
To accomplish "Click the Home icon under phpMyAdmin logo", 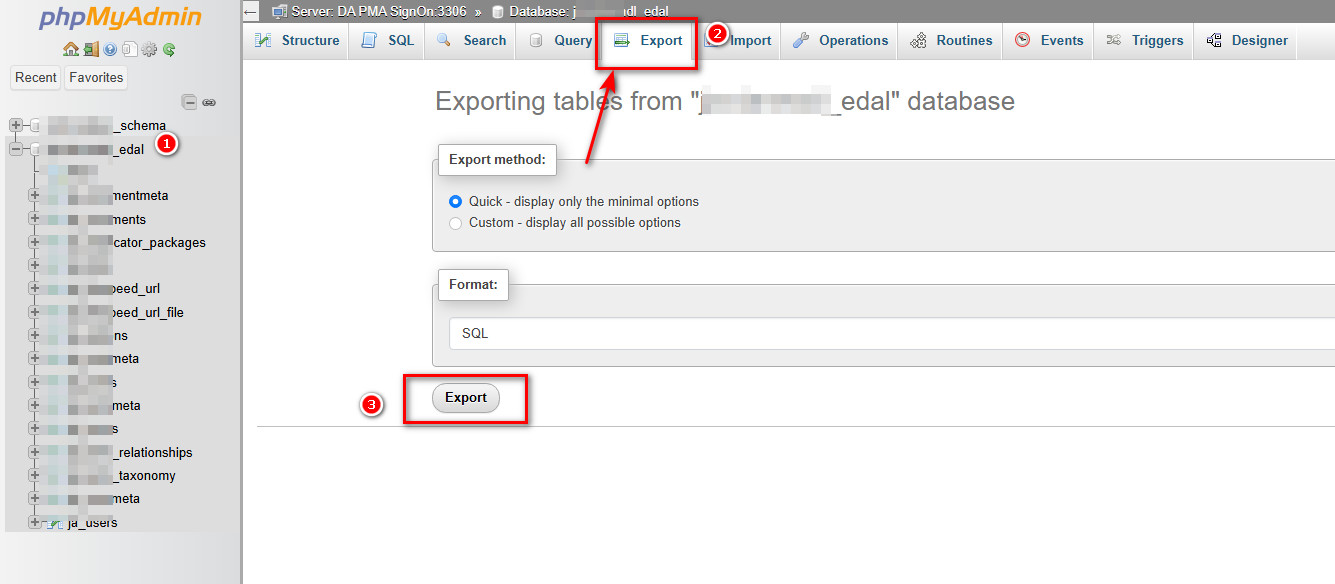I will [70, 49].
